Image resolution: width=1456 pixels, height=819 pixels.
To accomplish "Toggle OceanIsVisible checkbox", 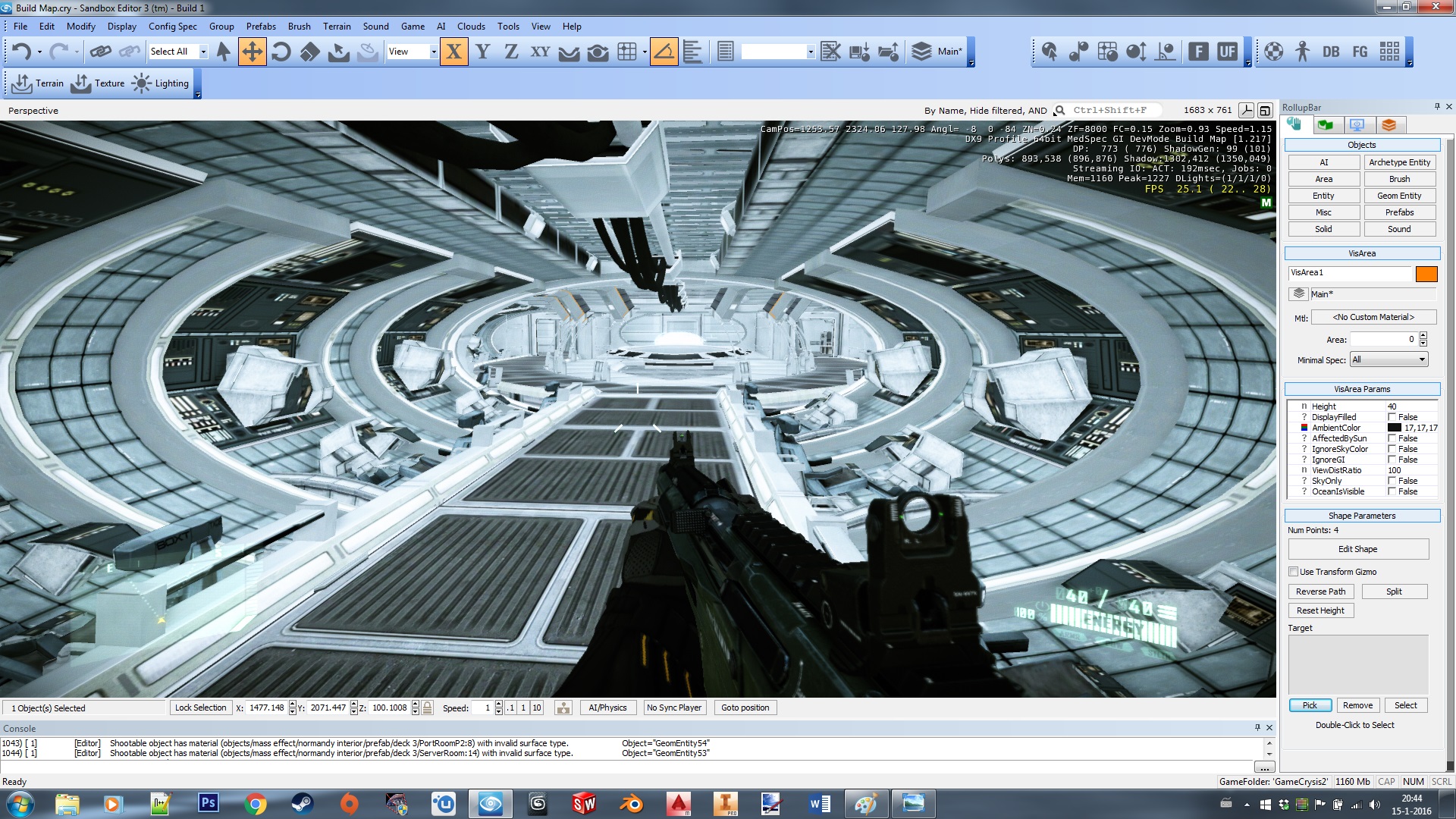I will point(1392,491).
